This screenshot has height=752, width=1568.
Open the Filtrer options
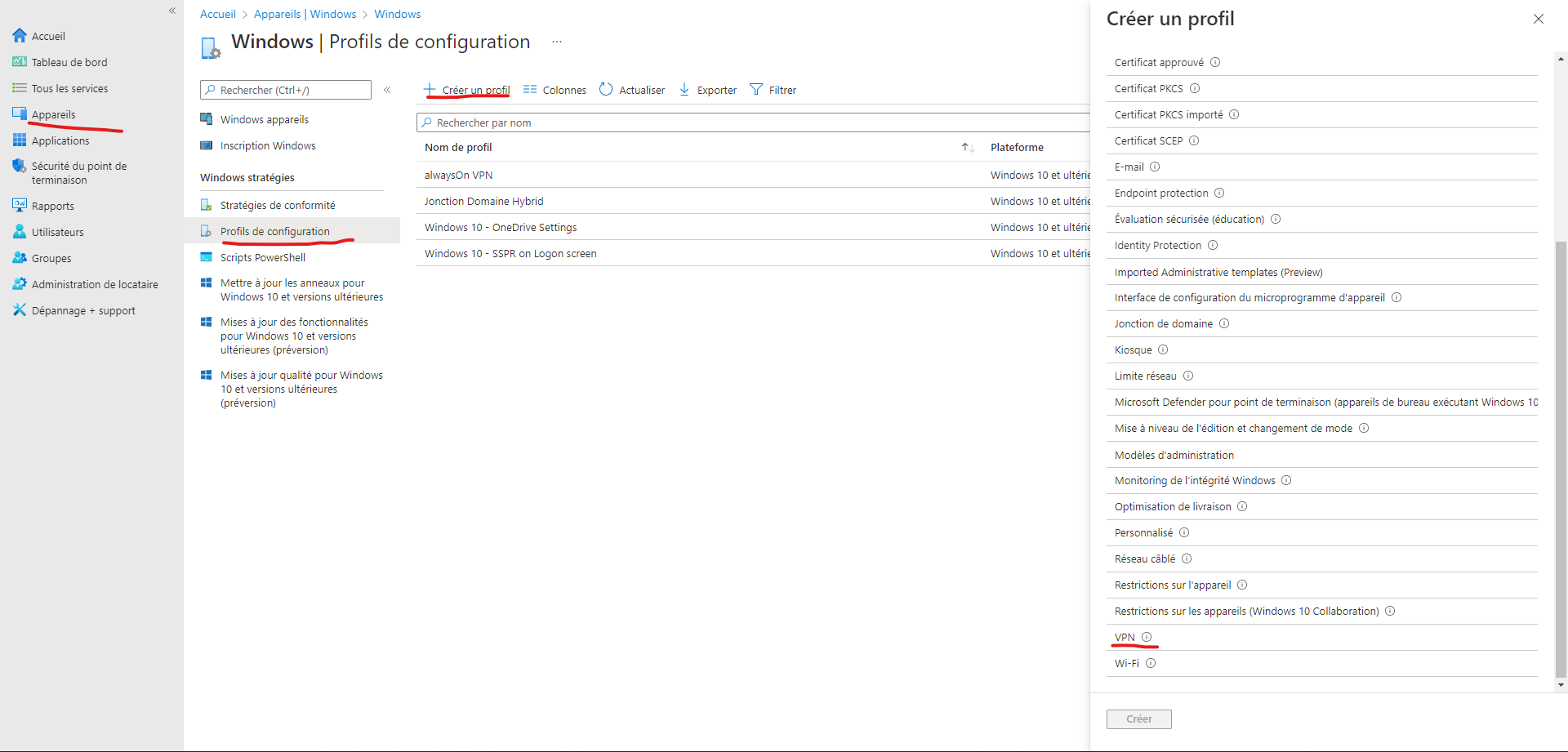click(x=773, y=90)
